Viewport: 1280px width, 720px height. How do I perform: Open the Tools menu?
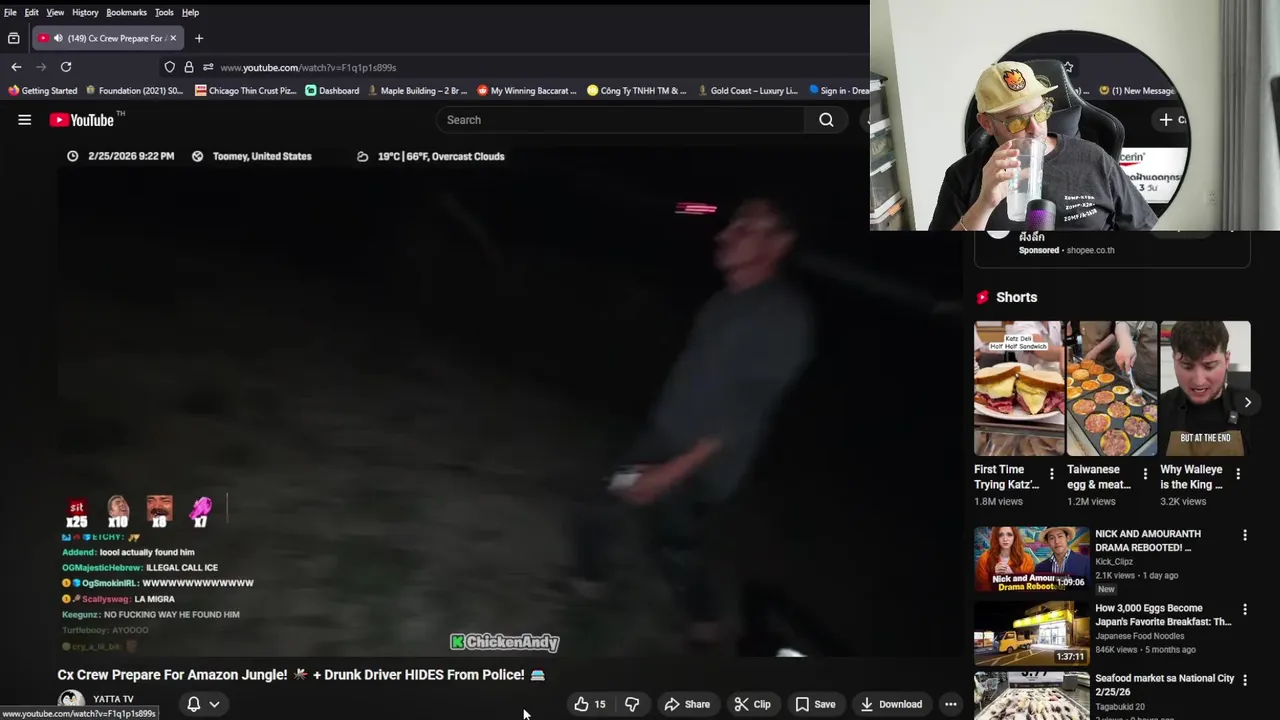click(164, 12)
